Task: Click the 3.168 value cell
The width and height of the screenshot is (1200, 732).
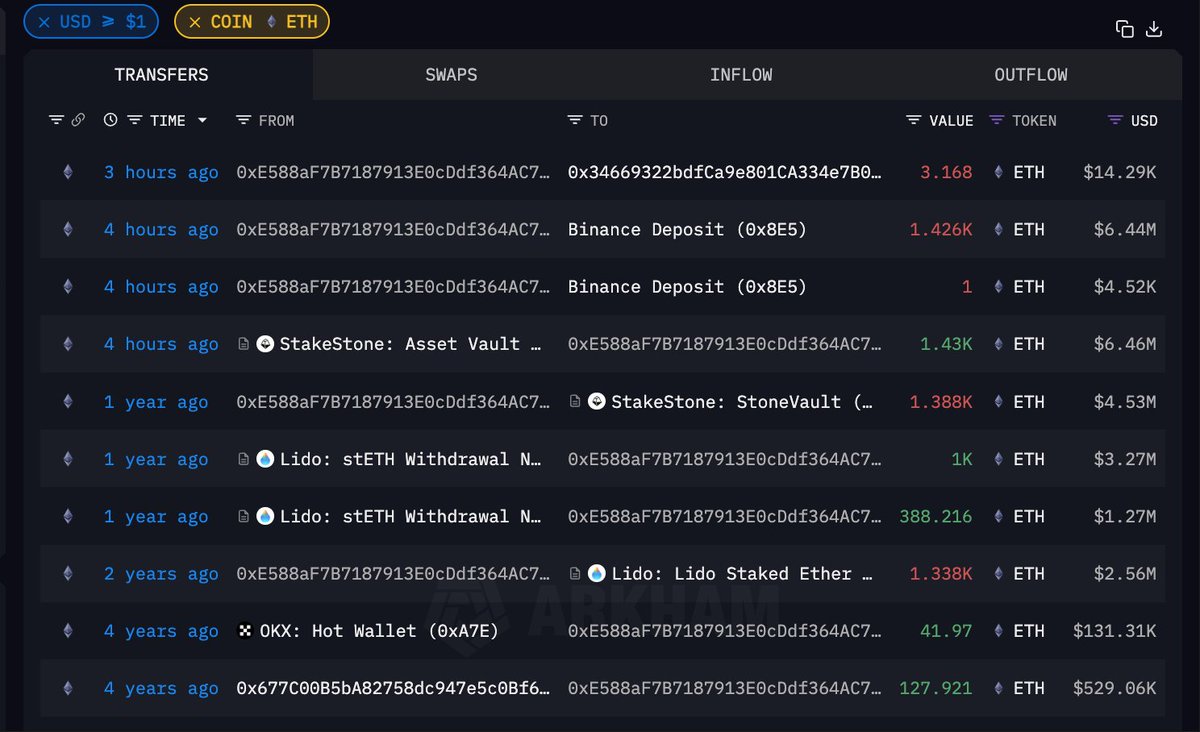Action: pyautogui.click(x=946, y=172)
